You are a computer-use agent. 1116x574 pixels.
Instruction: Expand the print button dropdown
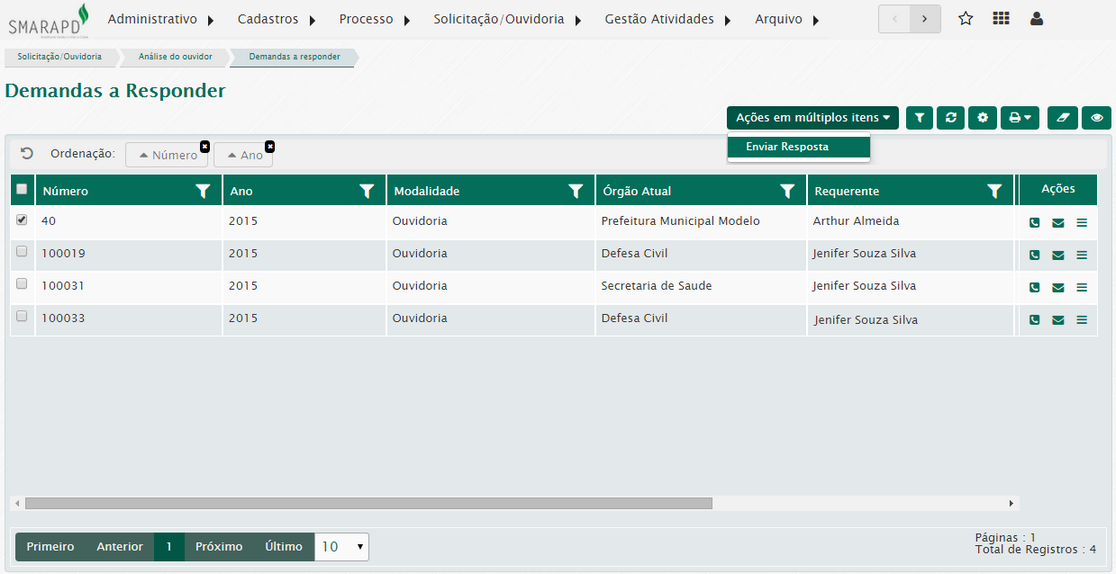[1021, 118]
